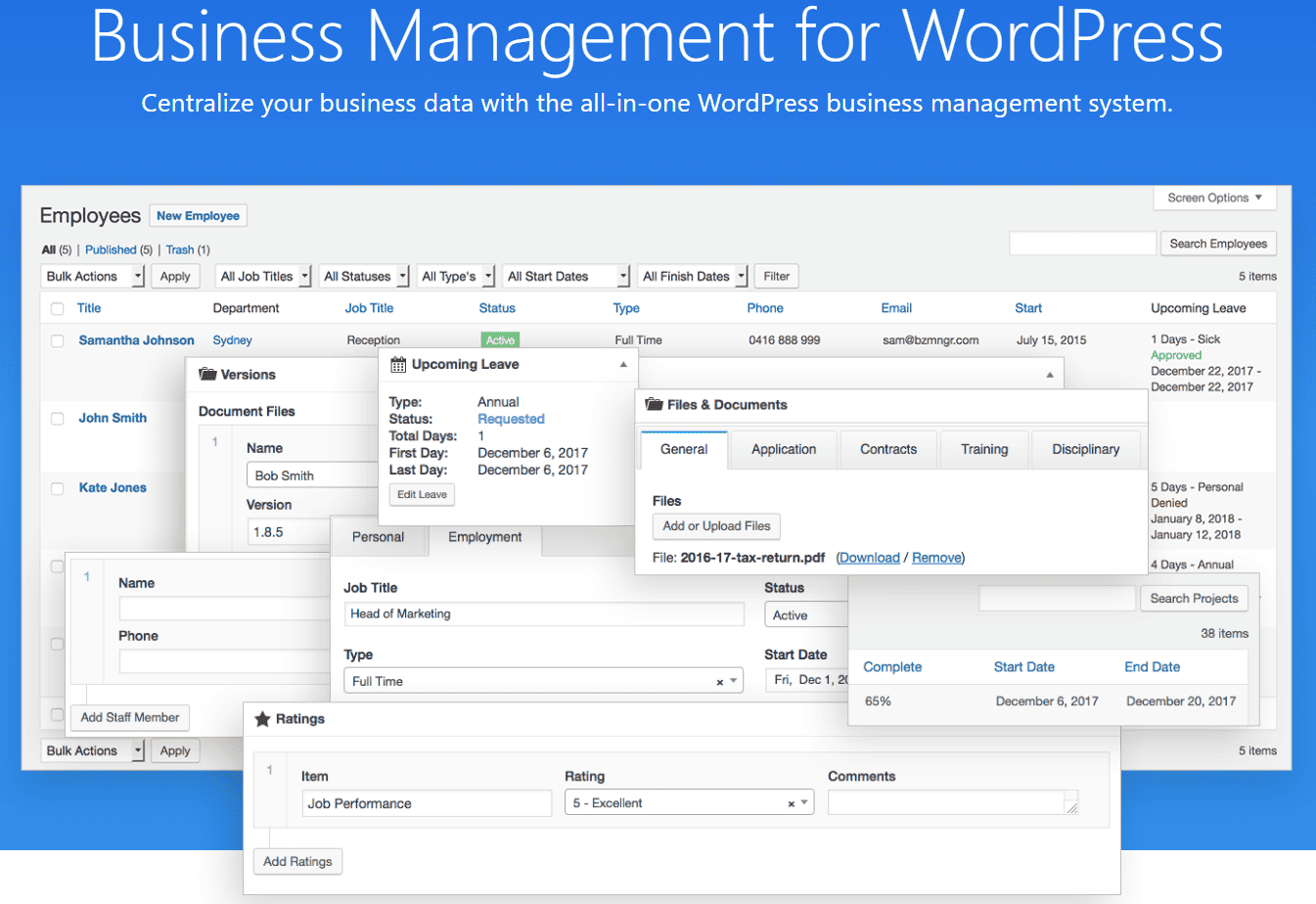Click the Versions folder icon
Screen dimensions: 1316x904
[207, 374]
